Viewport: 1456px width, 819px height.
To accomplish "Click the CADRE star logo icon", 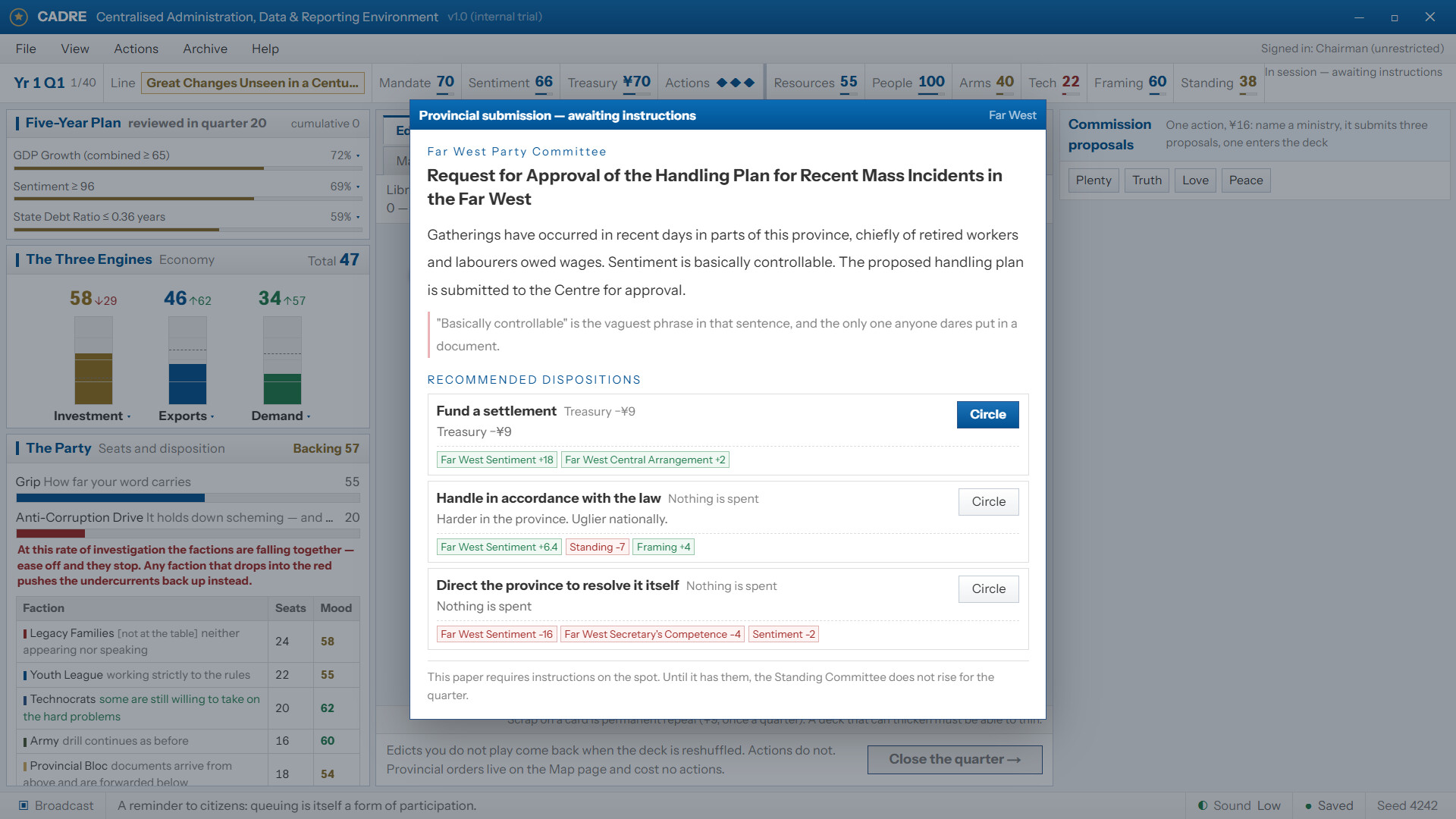I will coord(19,17).
